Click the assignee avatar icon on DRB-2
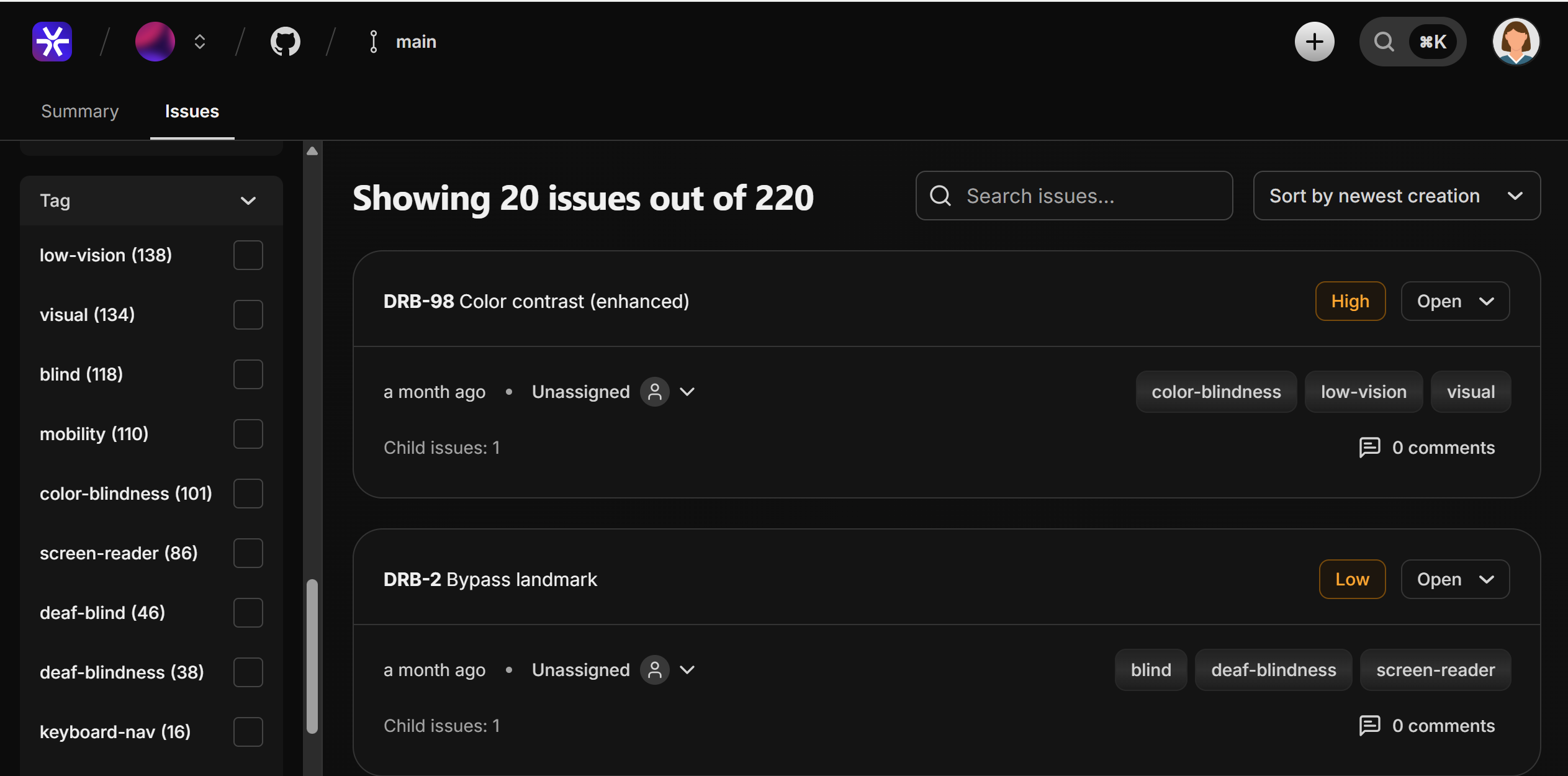Screen dimensions: 1568x776 (654, 670)
